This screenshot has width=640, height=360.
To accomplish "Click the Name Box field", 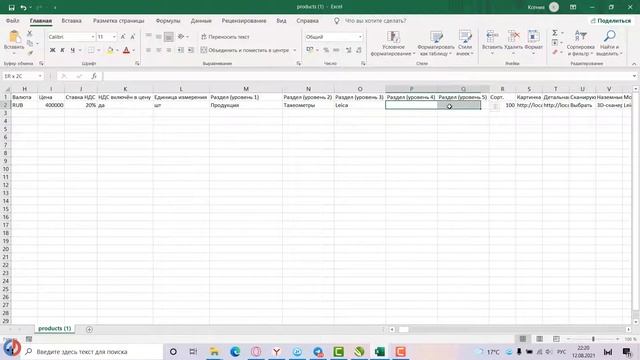I will coord(20,76).
